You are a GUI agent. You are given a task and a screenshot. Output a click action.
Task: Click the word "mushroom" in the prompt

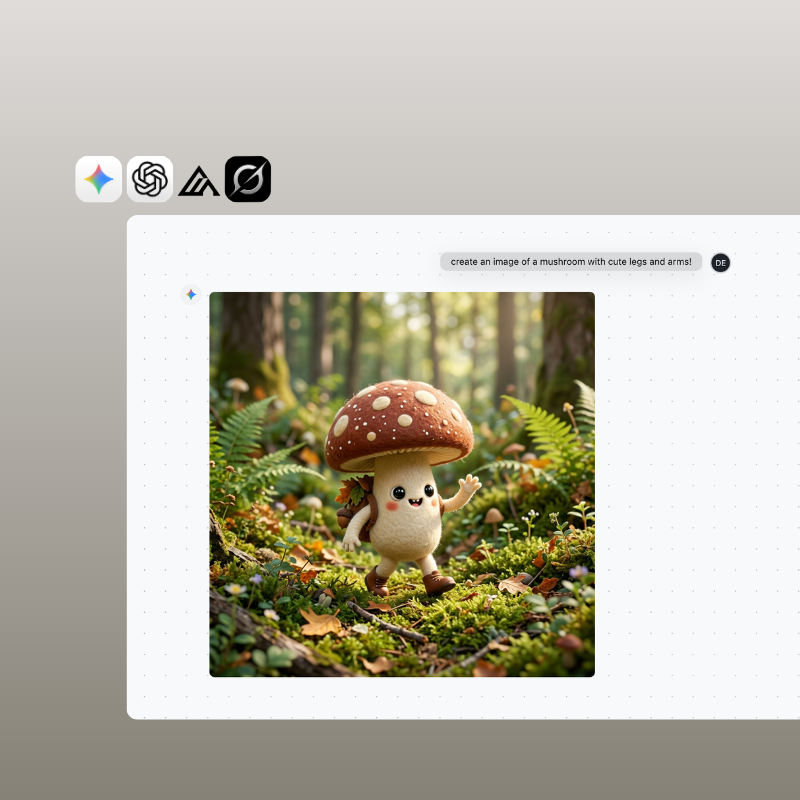pos(562,262)
